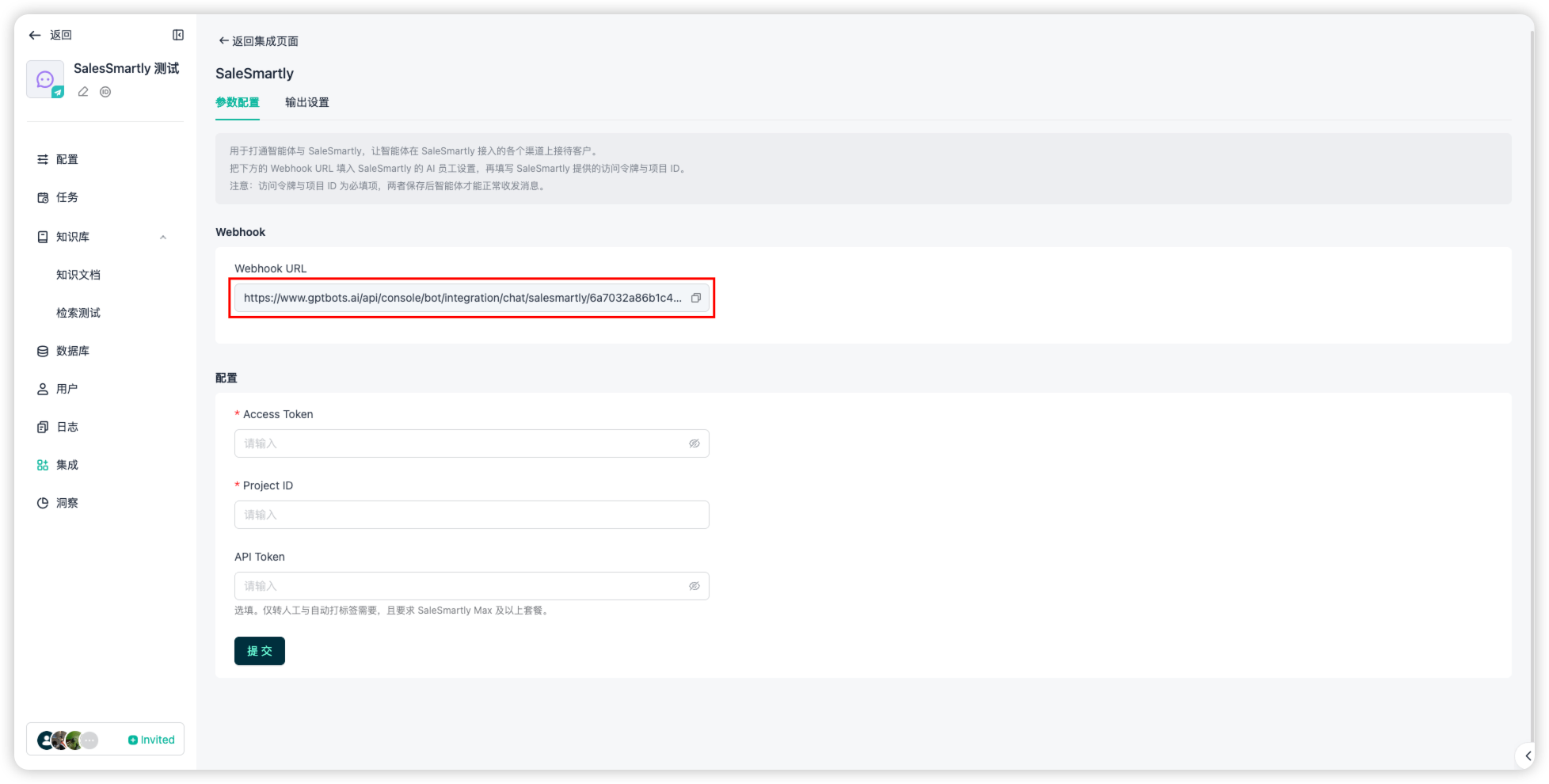The height and width of the screenshot is (784, 1549).
Task: Click the member avatars group
Action: tap(68, 740)
